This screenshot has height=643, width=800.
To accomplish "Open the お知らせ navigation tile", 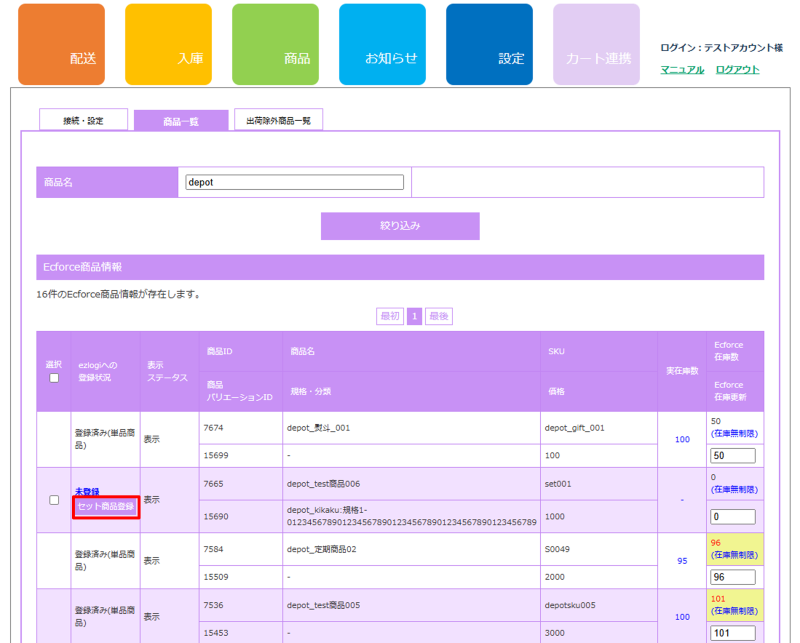I will [382, 45].
